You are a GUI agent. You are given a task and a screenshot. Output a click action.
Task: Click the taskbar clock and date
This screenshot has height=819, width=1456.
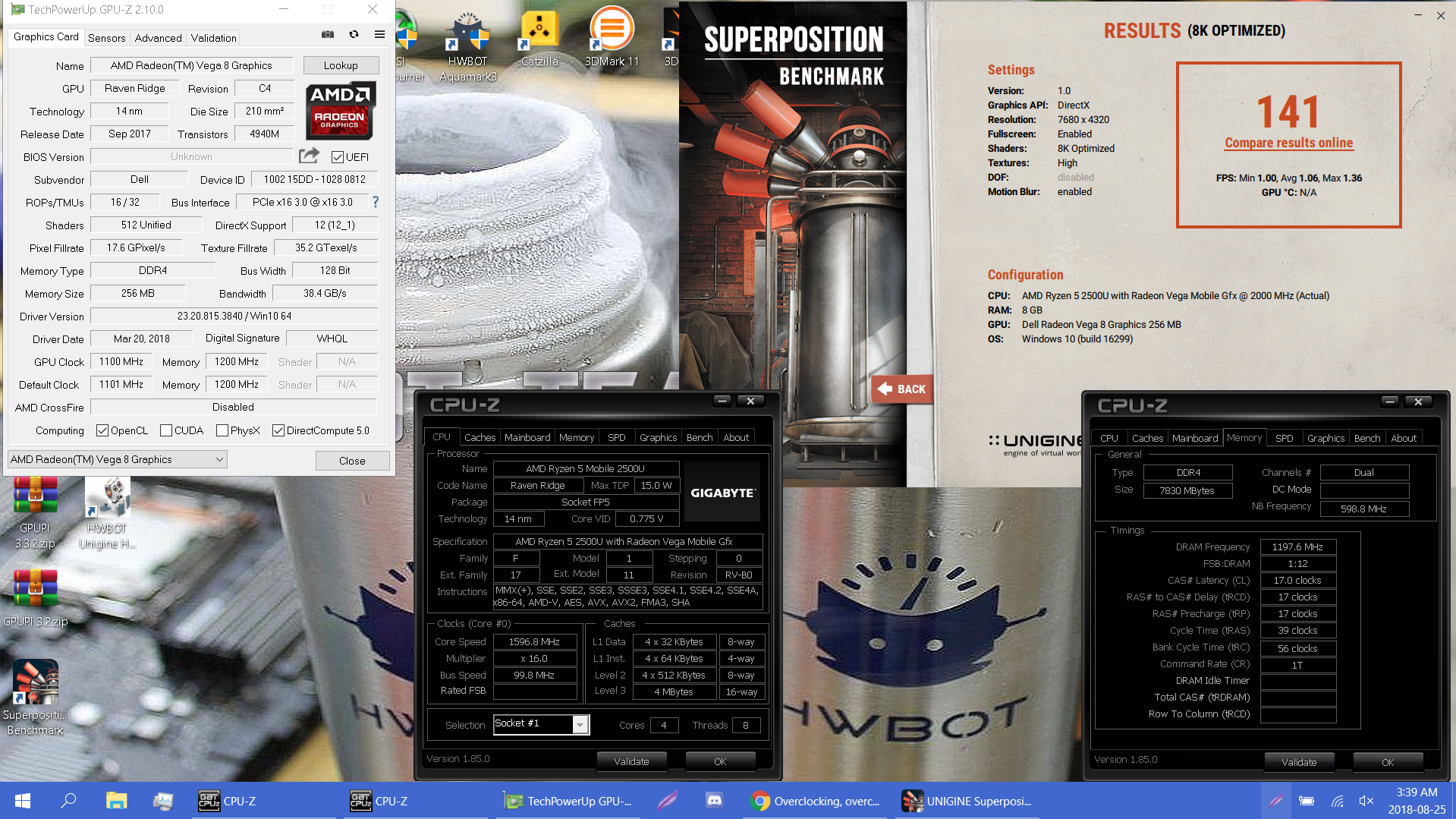click(1417, 801)
